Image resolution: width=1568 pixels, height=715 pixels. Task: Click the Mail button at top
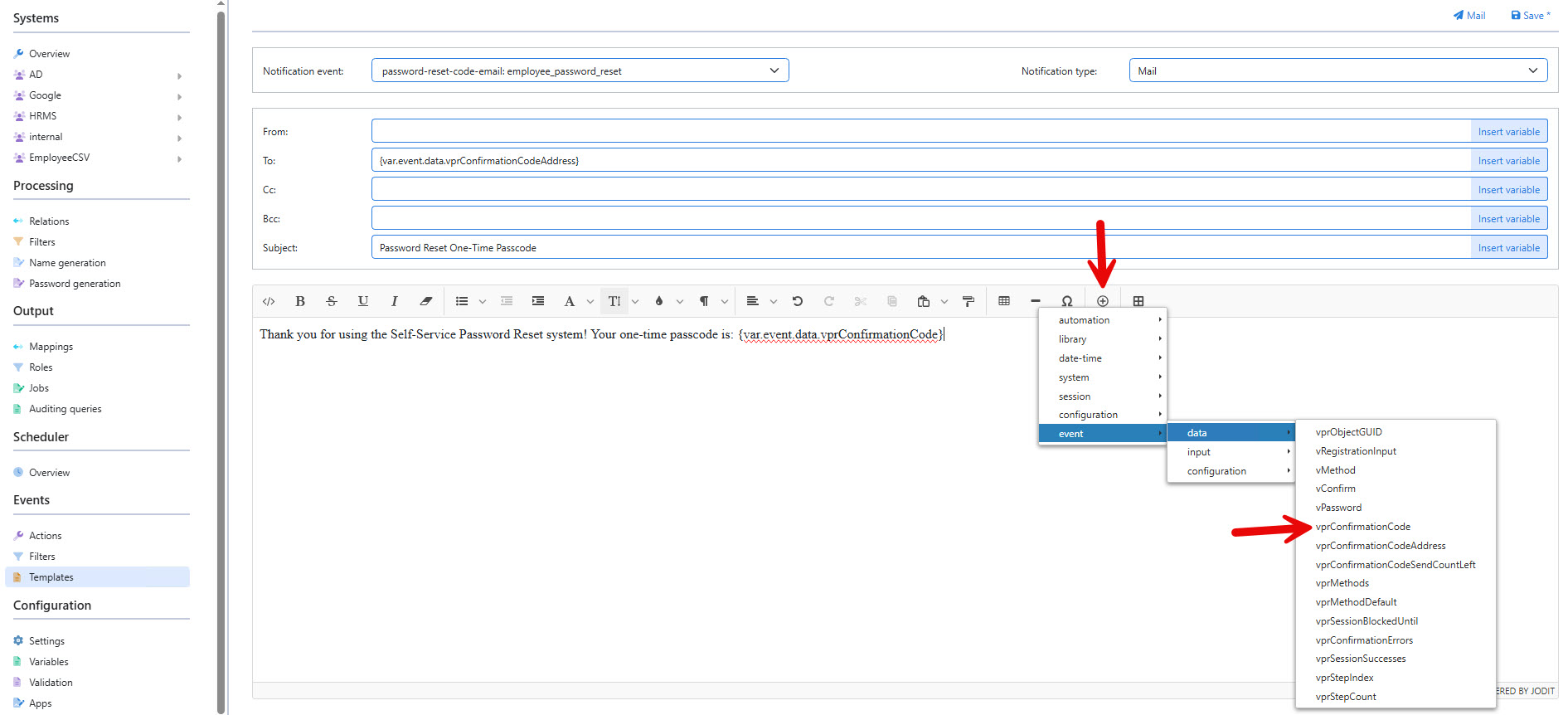pyautogui.click(x=1468, y=15)
